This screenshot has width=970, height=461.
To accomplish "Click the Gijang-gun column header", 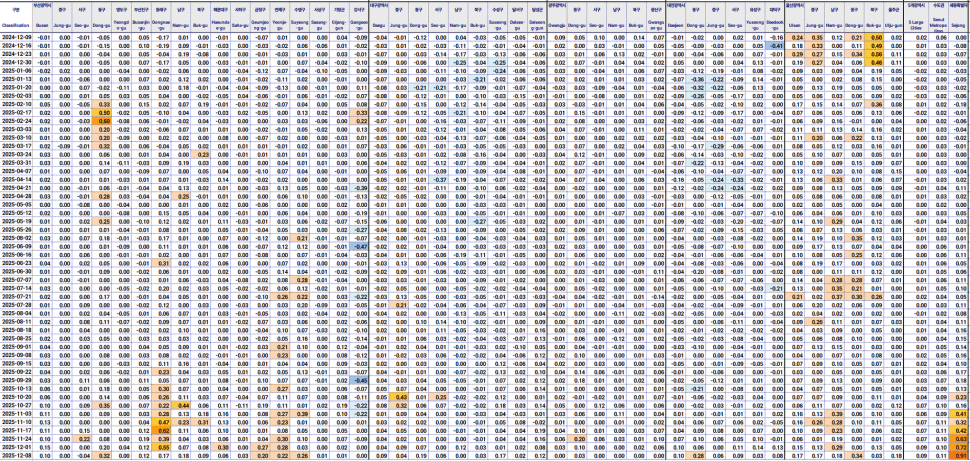I will [x=338, y=23].
